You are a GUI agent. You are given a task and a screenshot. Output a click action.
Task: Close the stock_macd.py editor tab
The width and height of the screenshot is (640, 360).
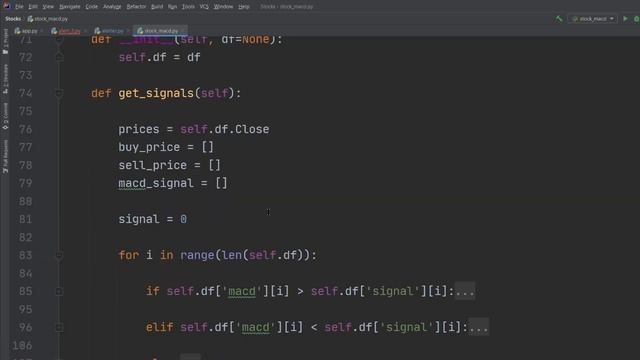183,31
